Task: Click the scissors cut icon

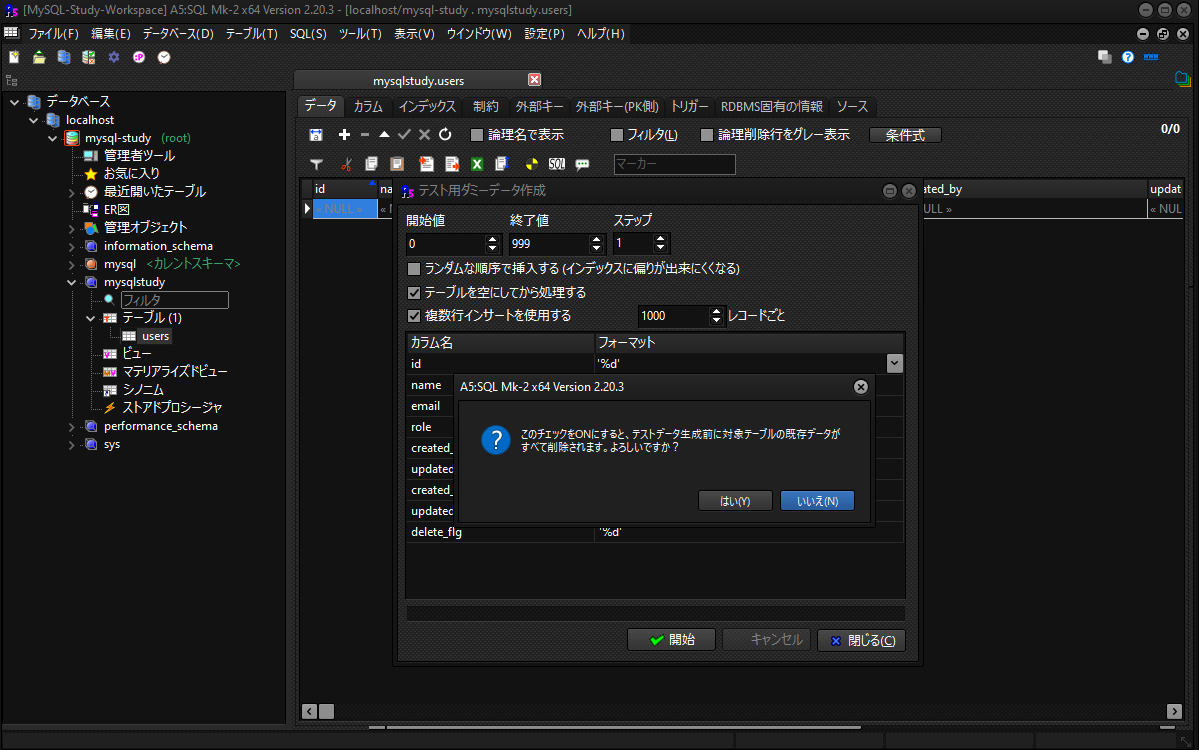Action: [x=346, y=164]
